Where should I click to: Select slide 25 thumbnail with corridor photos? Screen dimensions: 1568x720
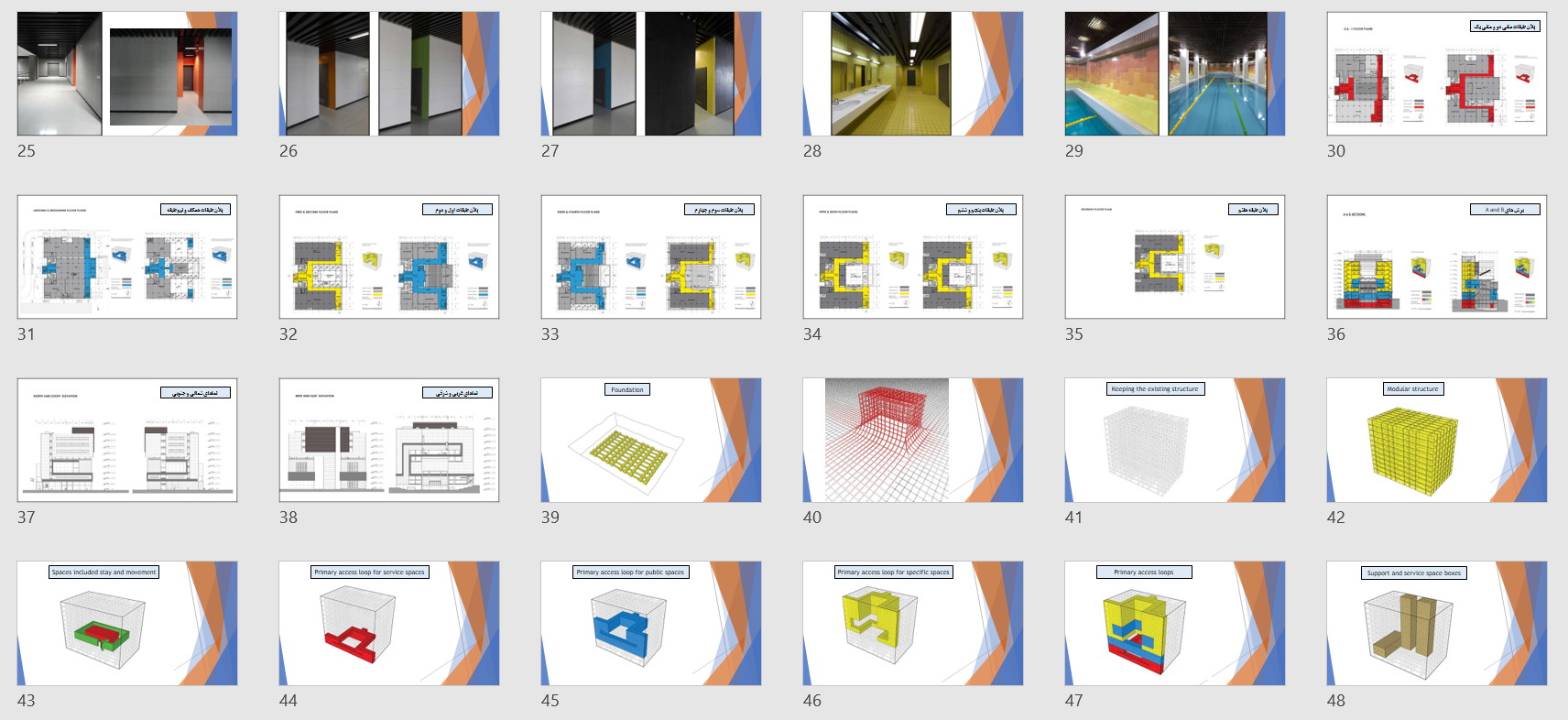[127, 74]
